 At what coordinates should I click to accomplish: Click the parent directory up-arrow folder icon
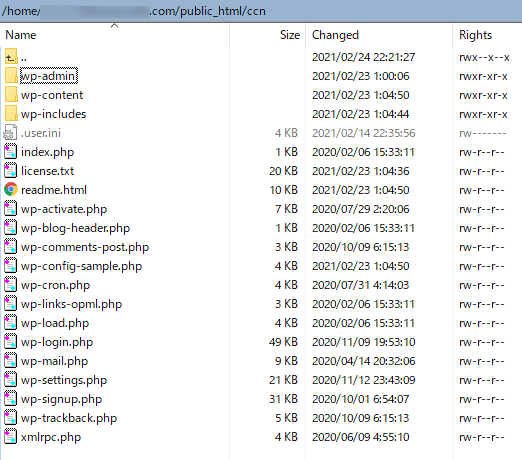(x=11, y=57)
